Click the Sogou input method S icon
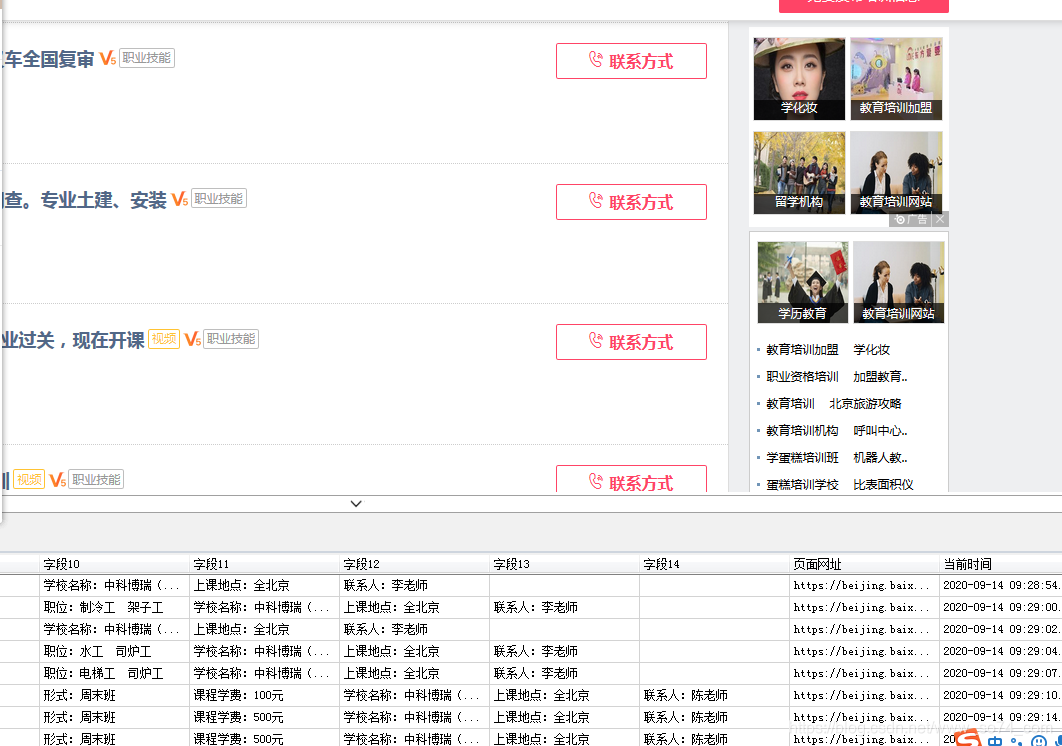Screen dimensions: 1062x746 coord(969,739)
